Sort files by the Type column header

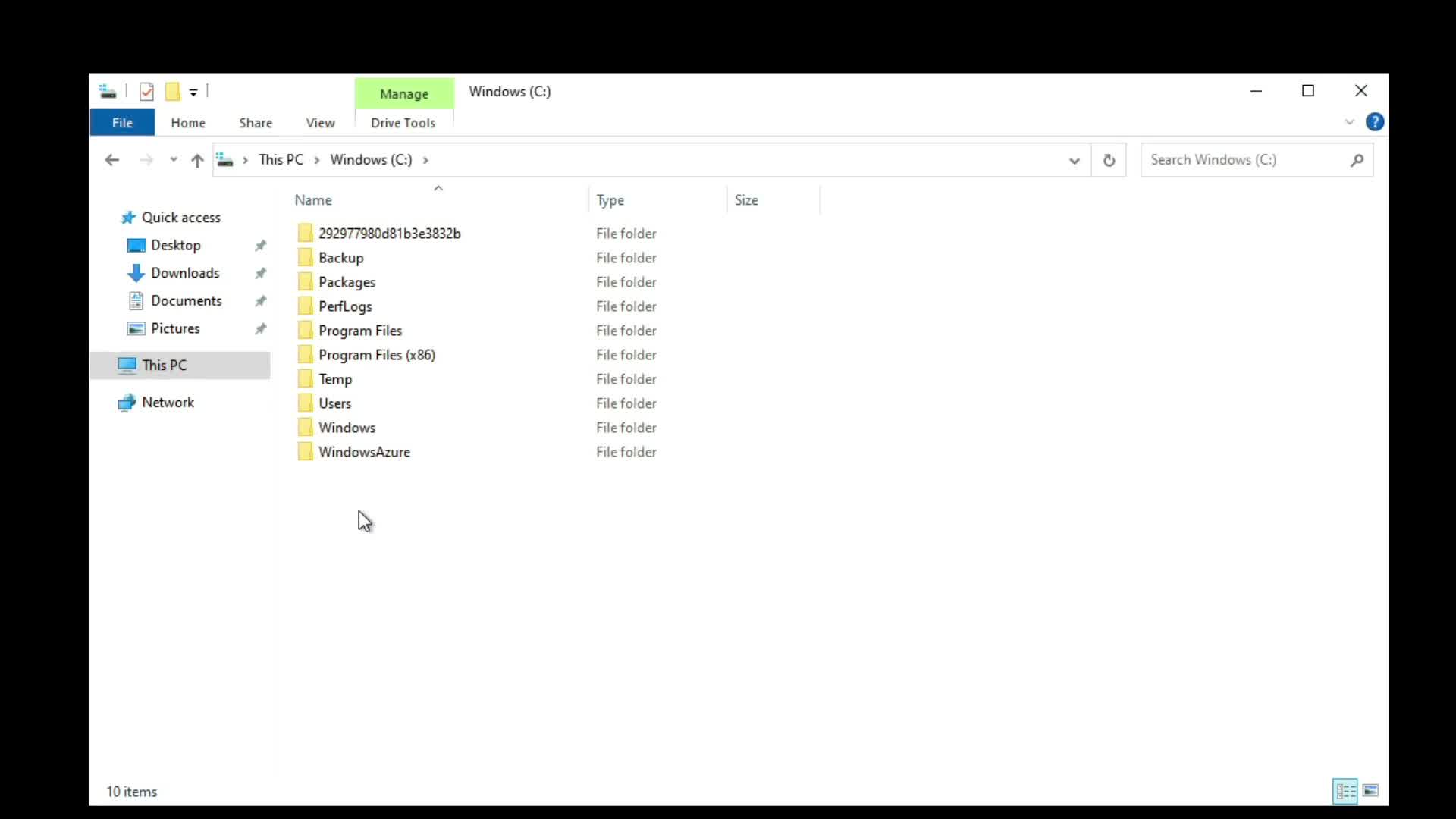click(610, 200)
